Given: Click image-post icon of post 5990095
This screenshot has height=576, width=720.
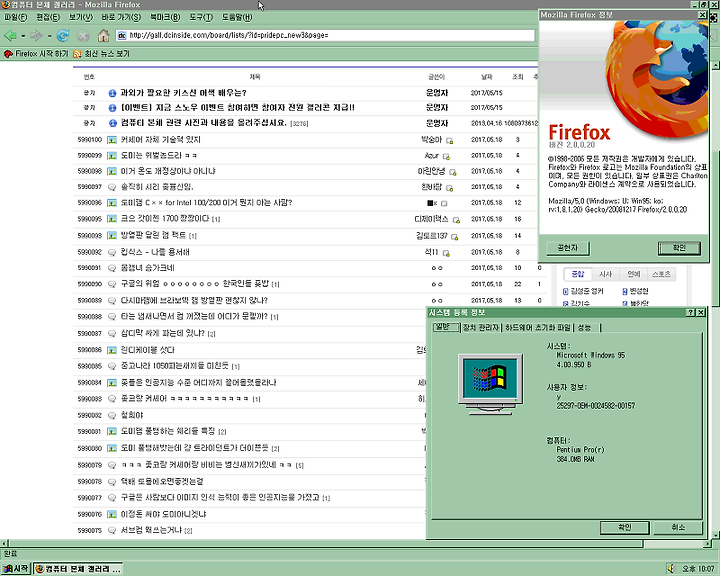Looking at the screenshot, I should (x=112, y=220).
